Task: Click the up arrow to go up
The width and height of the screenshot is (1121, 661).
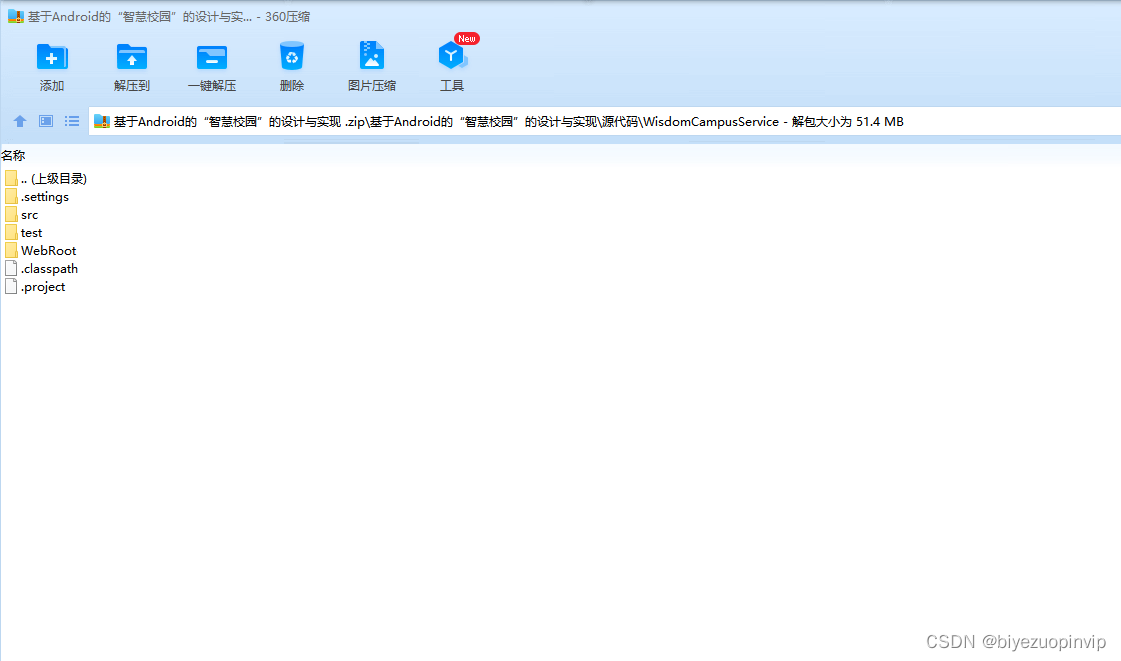Action: coord(19,121)
